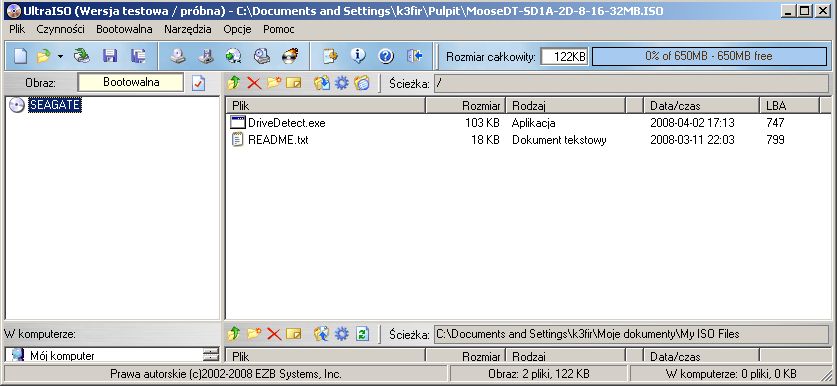Click the New folder icon in image toolbar
Screen dimensions: 837x386
274,83
